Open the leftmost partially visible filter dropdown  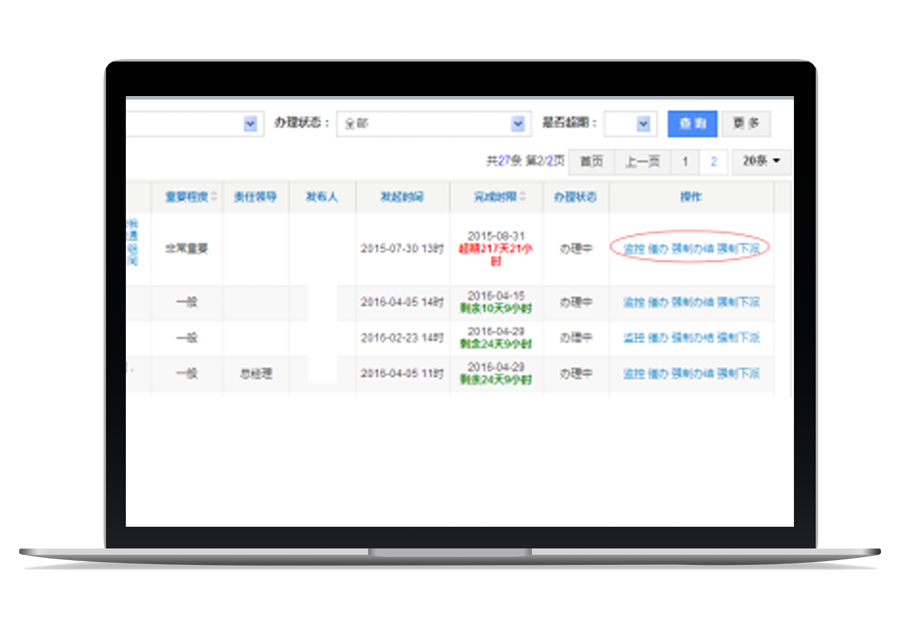pyautogui.click(x=250, y=124)
